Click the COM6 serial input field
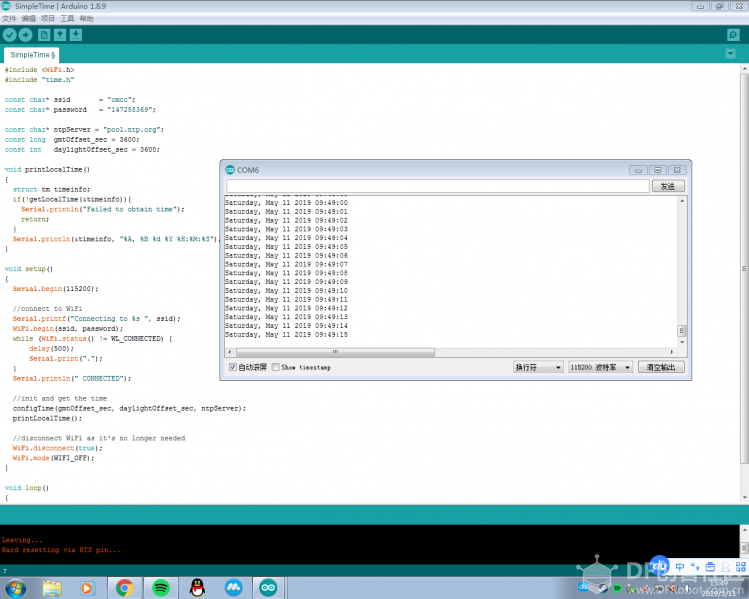The image size is (749, 599). tap(438, 186)
